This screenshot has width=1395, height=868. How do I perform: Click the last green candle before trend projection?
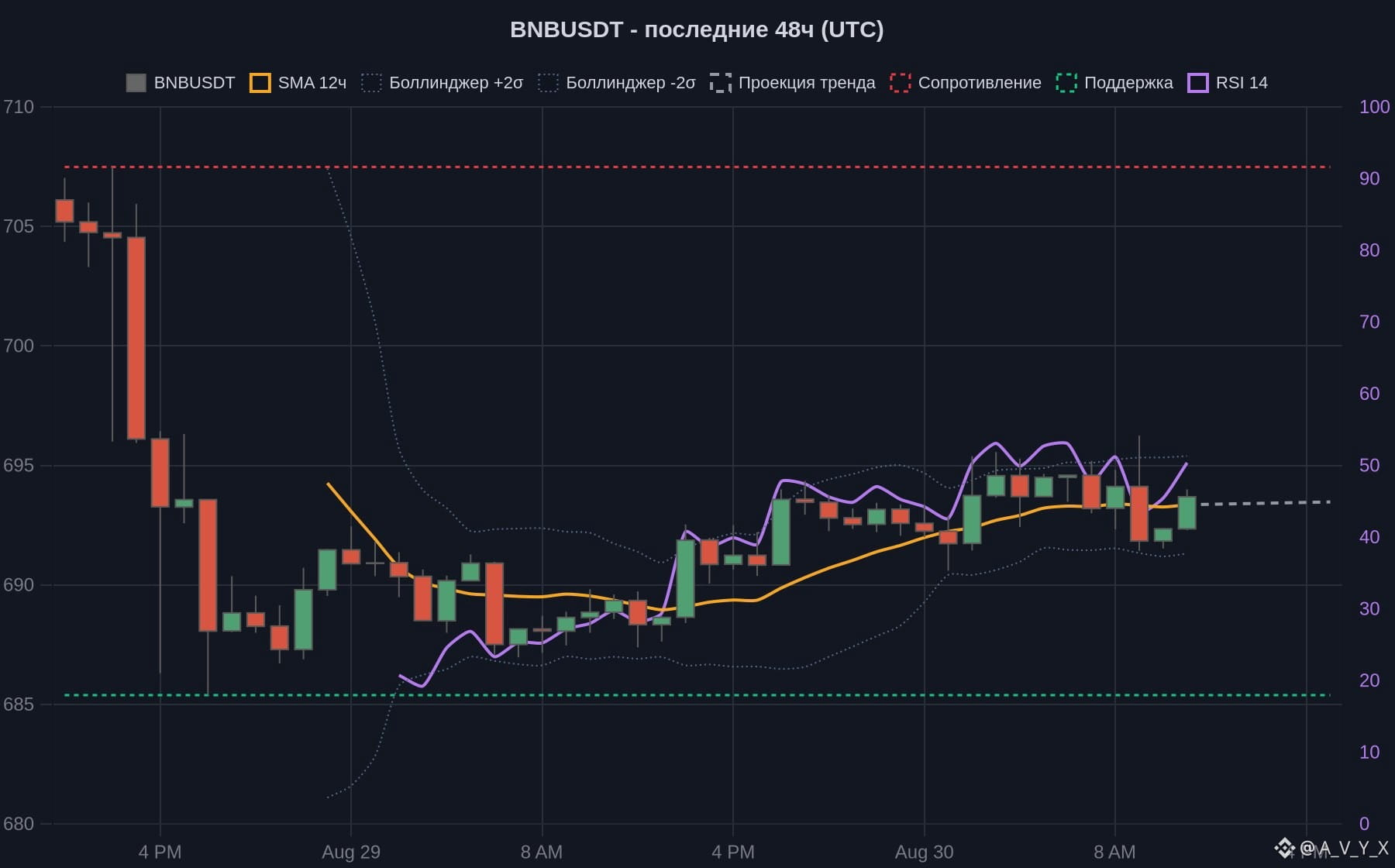coord(1187,513)
